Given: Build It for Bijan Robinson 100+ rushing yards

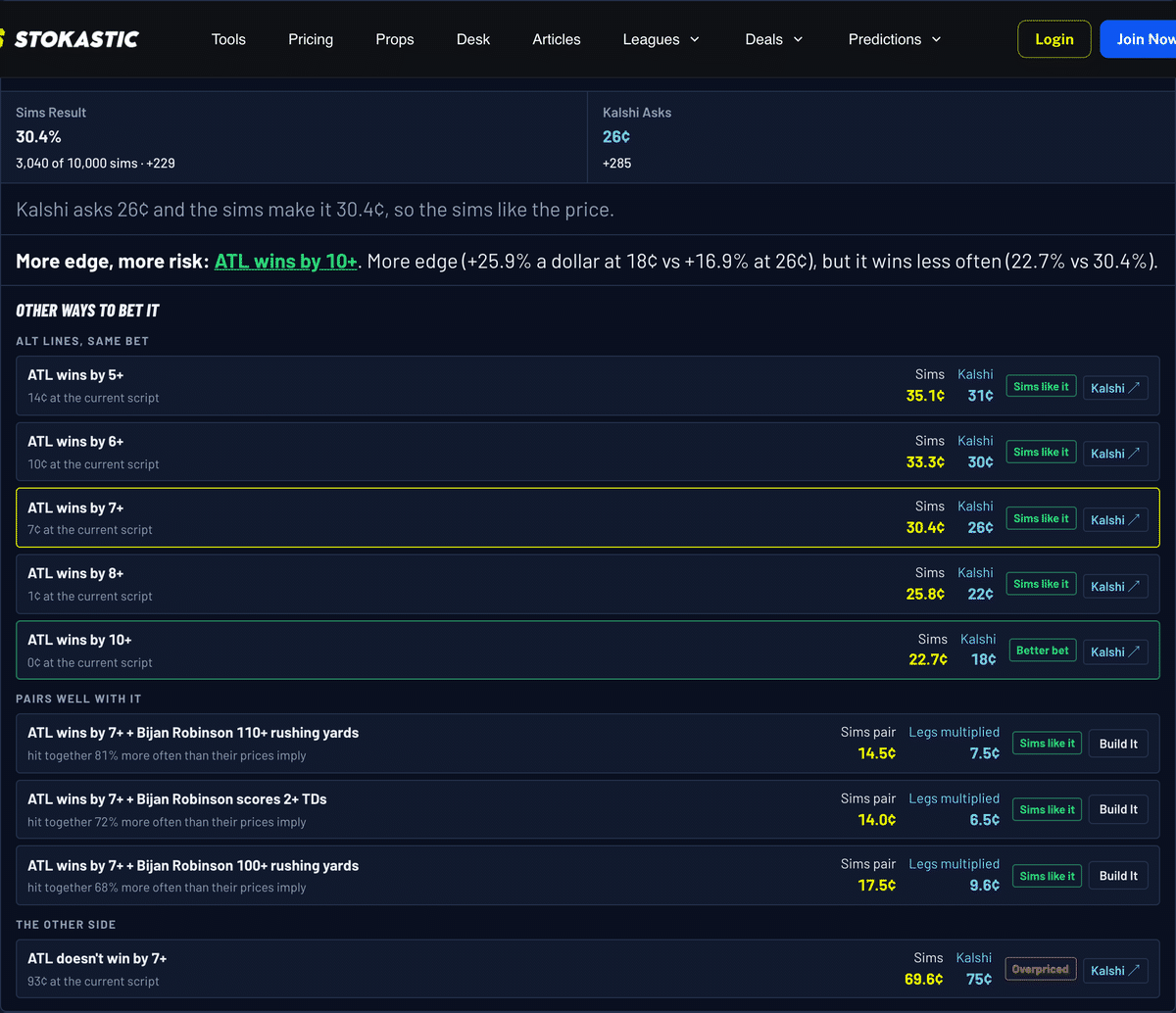Looking at the screenshot, I should coord(1118,876).
